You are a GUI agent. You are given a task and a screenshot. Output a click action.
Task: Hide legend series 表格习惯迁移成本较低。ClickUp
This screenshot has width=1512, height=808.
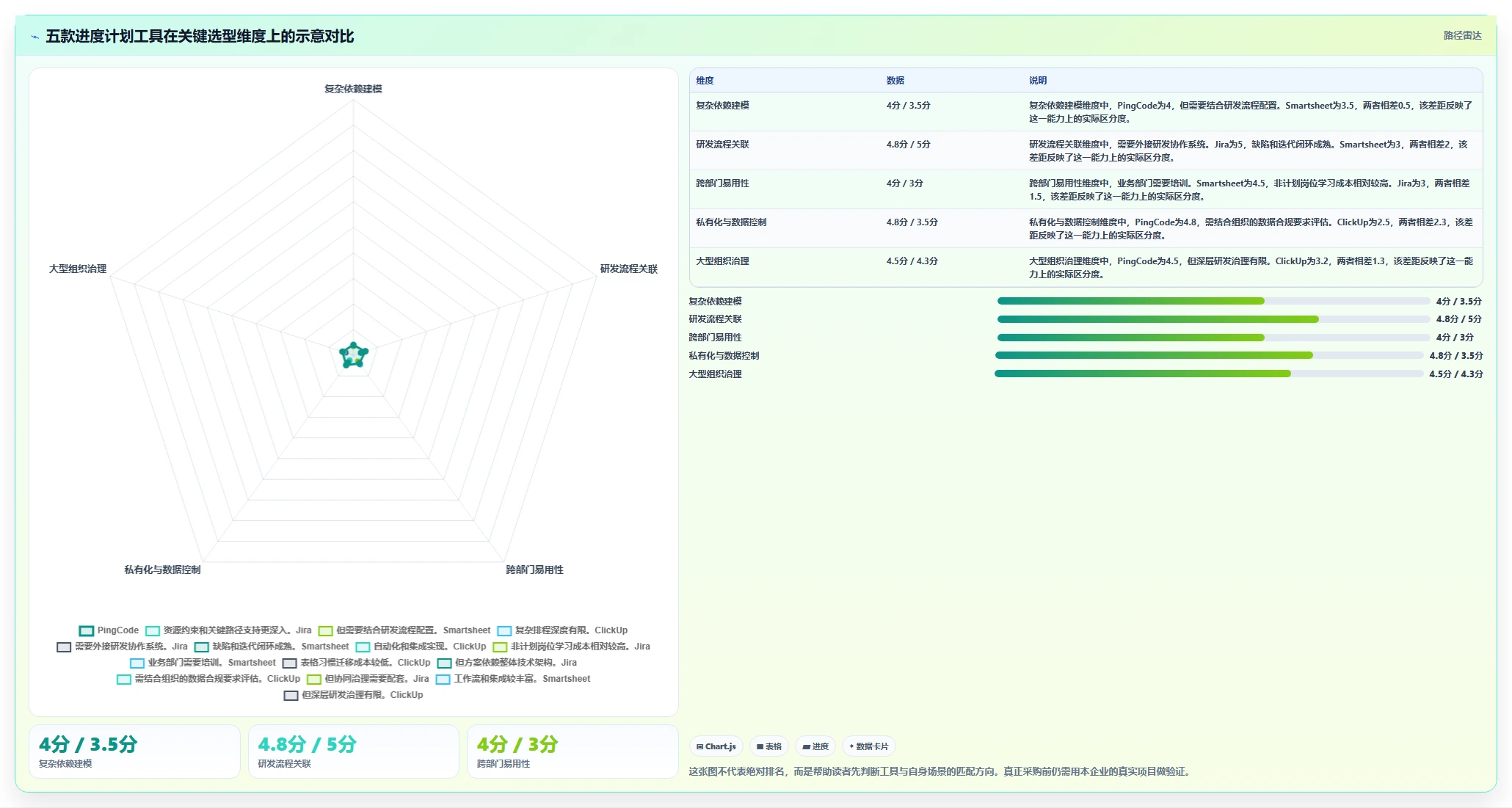click(x=357, y=663)
